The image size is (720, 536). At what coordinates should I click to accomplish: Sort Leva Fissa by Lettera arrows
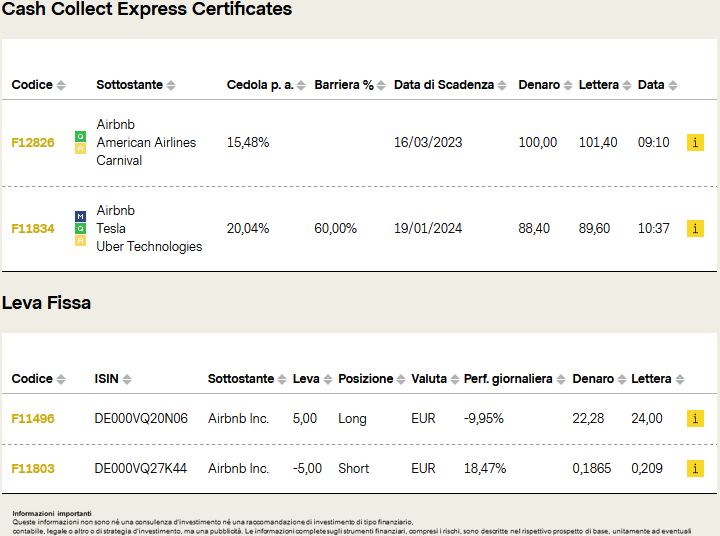(680, 379)
